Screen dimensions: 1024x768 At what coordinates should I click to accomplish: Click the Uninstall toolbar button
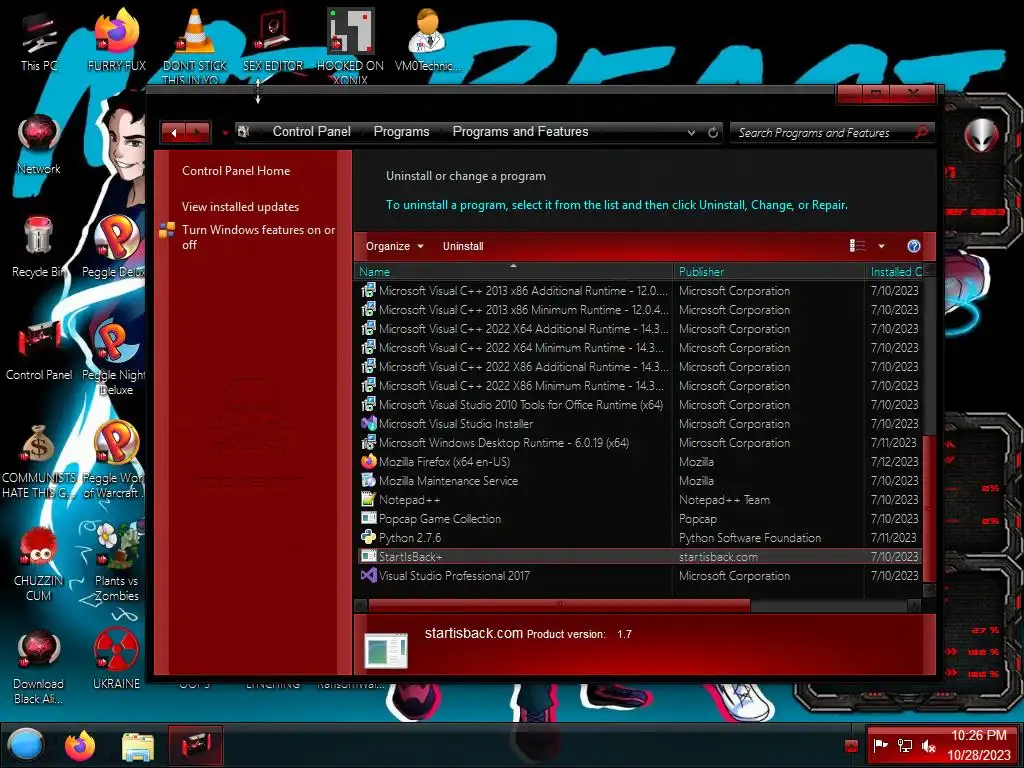pos(463,246)
